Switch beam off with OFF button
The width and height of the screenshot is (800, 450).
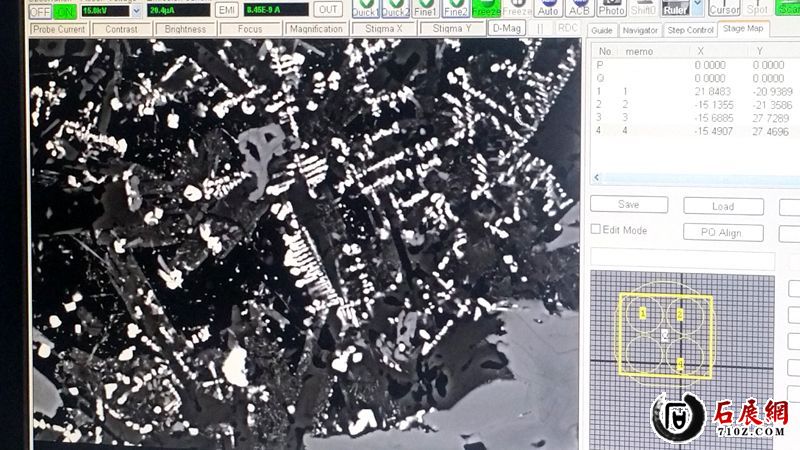click(x=40, y=12)
